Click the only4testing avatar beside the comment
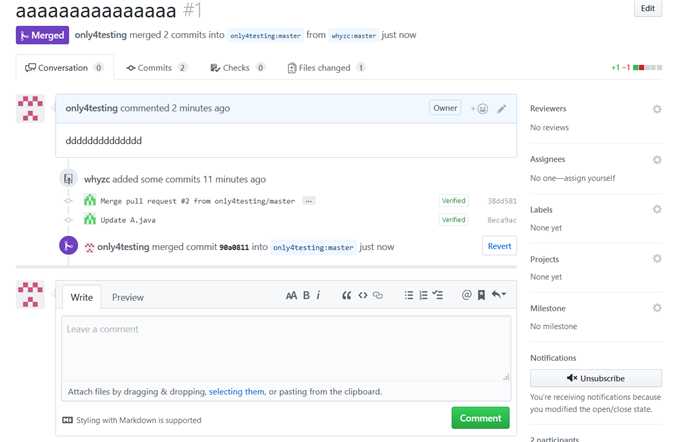The image size is (698, 442). click(30, 108)
